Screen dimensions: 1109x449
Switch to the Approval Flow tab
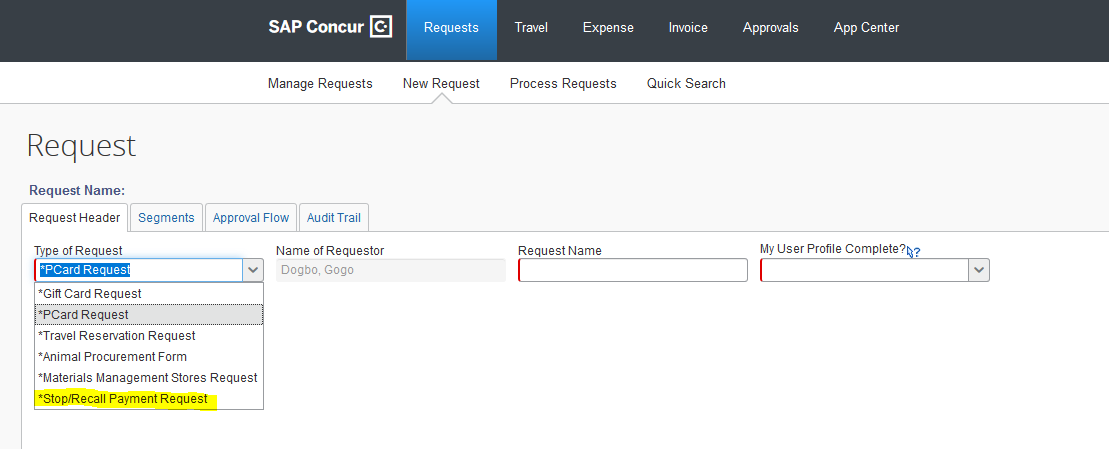[x=251, y=218]
